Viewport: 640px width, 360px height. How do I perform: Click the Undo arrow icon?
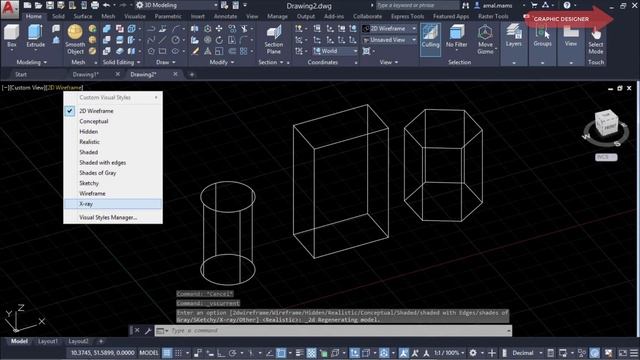coord(107,5)
